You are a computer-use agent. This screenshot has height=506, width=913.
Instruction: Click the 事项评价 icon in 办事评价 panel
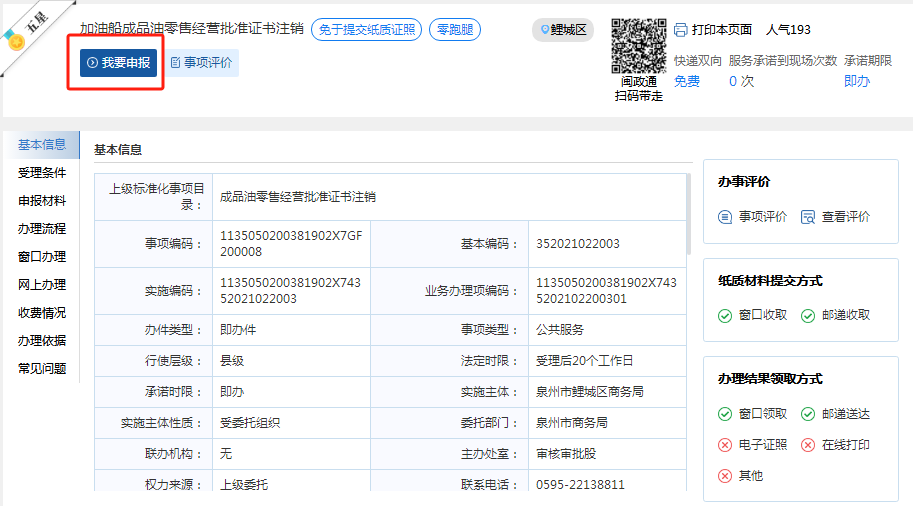coord(726,217)
